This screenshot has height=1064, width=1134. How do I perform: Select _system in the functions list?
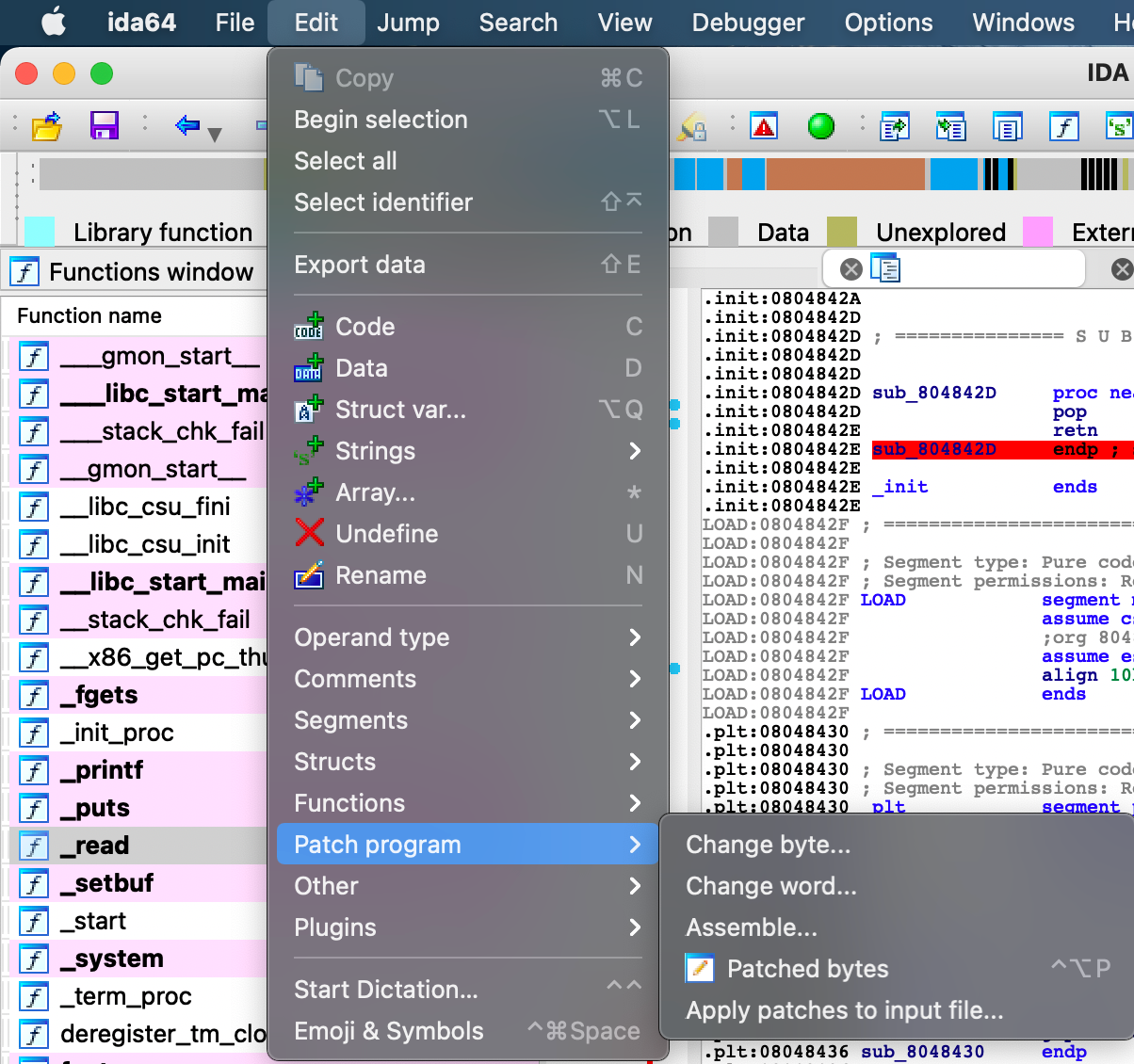click(x=138, y=959)
